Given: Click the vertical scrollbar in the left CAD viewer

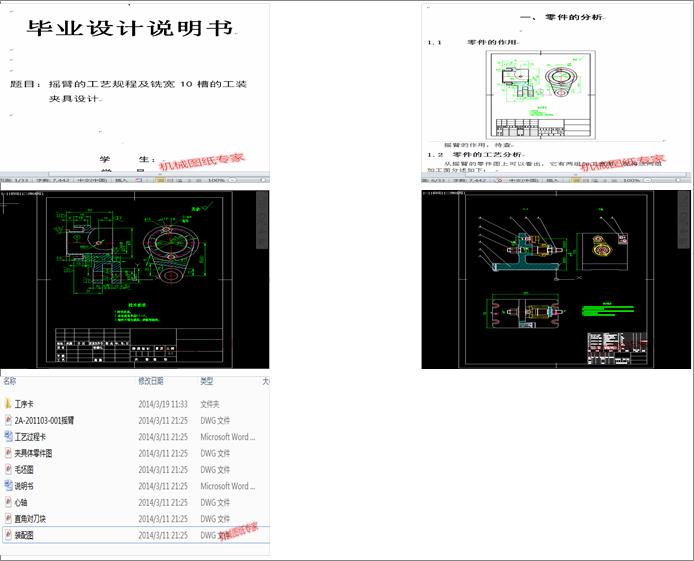Looking at the screenshot, I should click(262, 220).
